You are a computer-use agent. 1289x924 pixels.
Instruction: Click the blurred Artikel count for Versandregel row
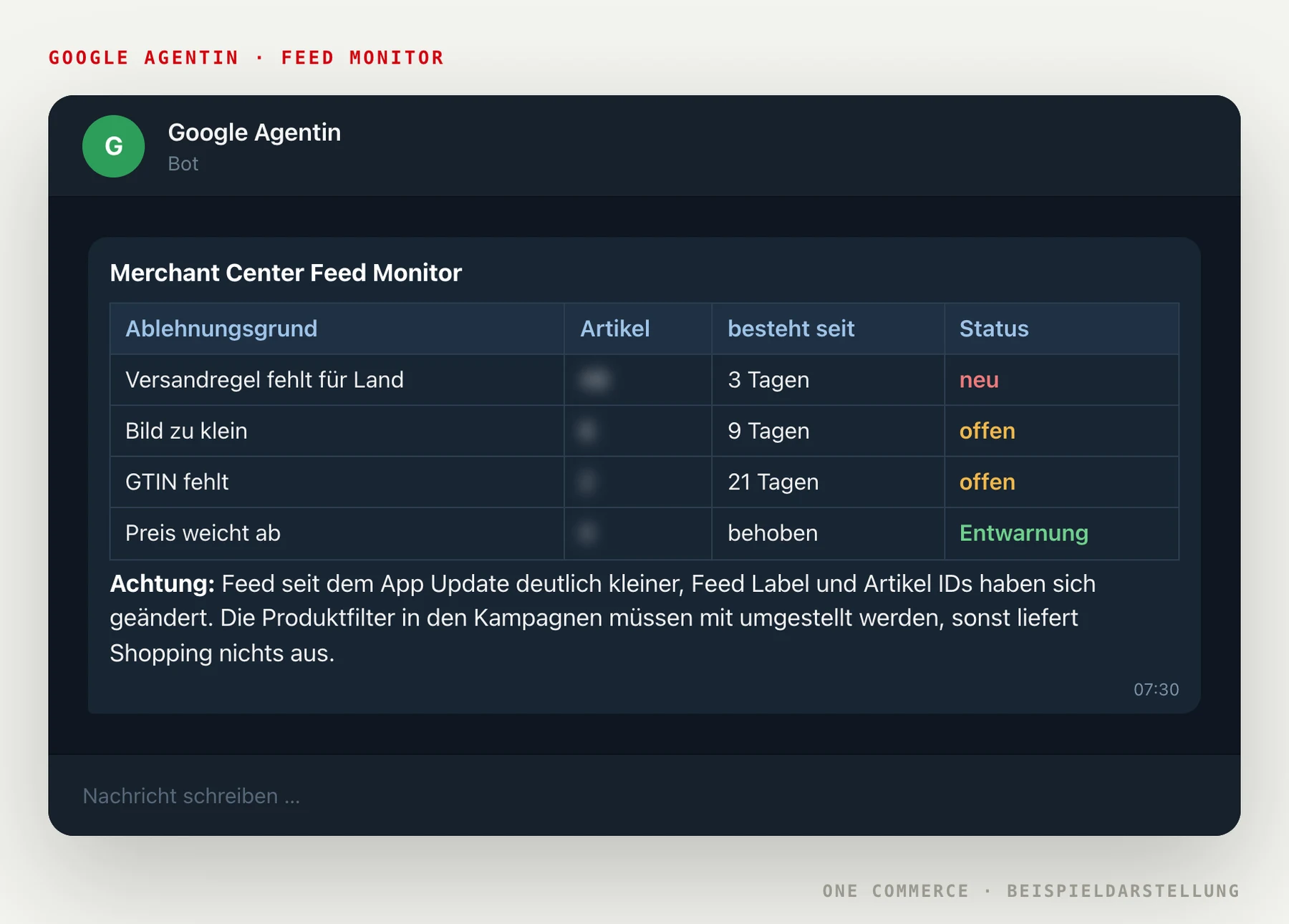(595, 380)
